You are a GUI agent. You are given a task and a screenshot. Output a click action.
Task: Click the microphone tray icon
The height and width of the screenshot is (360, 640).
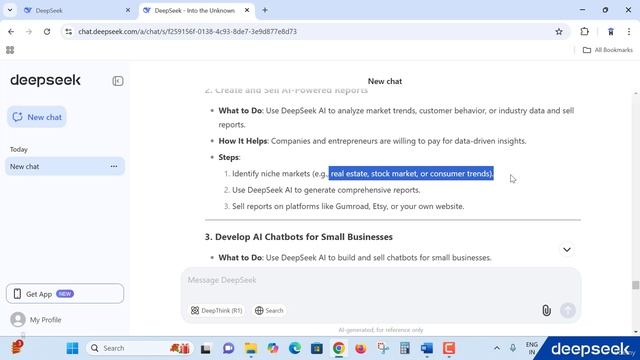coord(513,348)
